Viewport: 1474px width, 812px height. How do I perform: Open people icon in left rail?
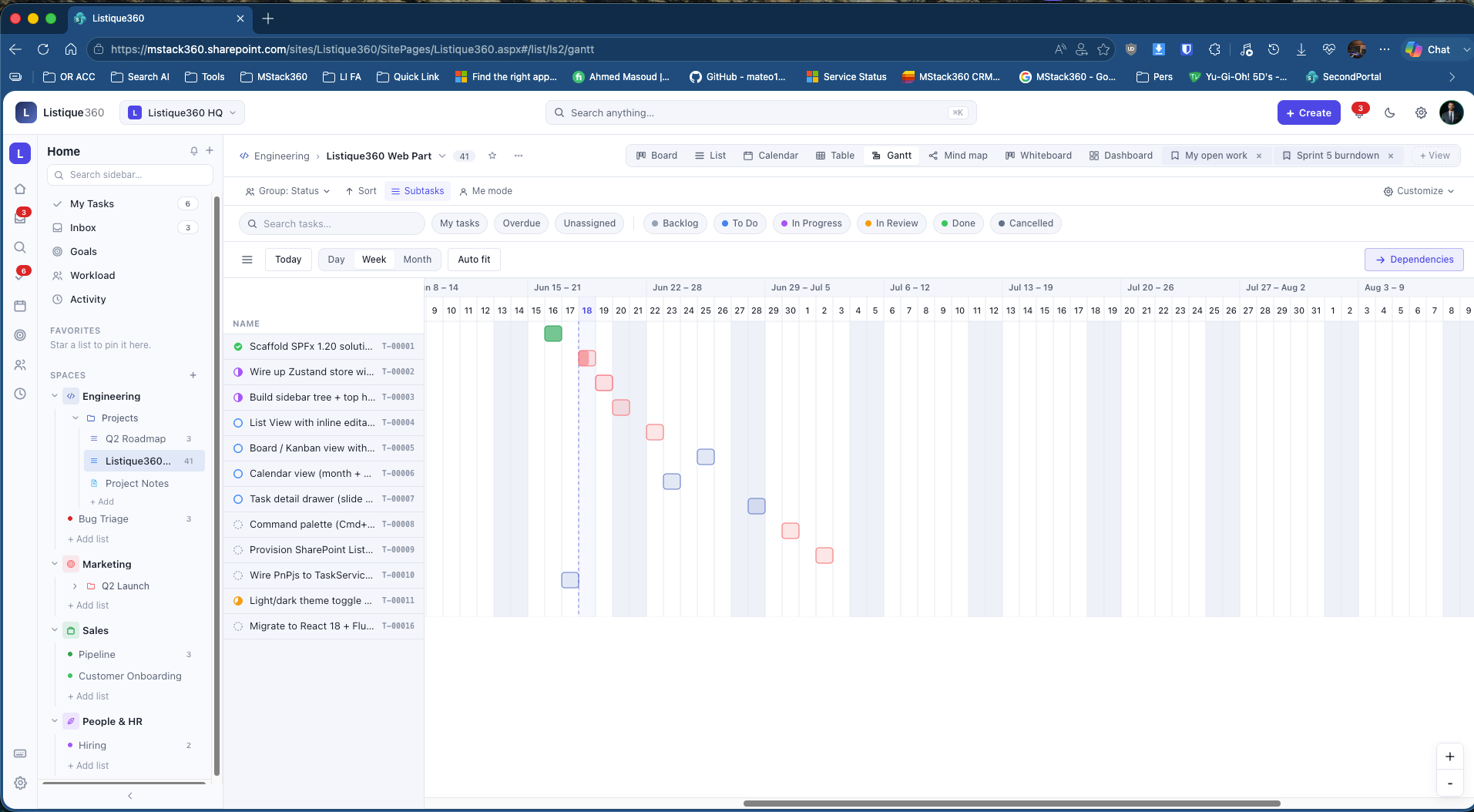[x=20, y=364]
